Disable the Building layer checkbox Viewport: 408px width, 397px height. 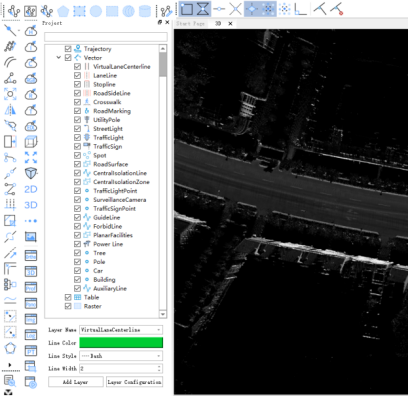coord(77,279)
